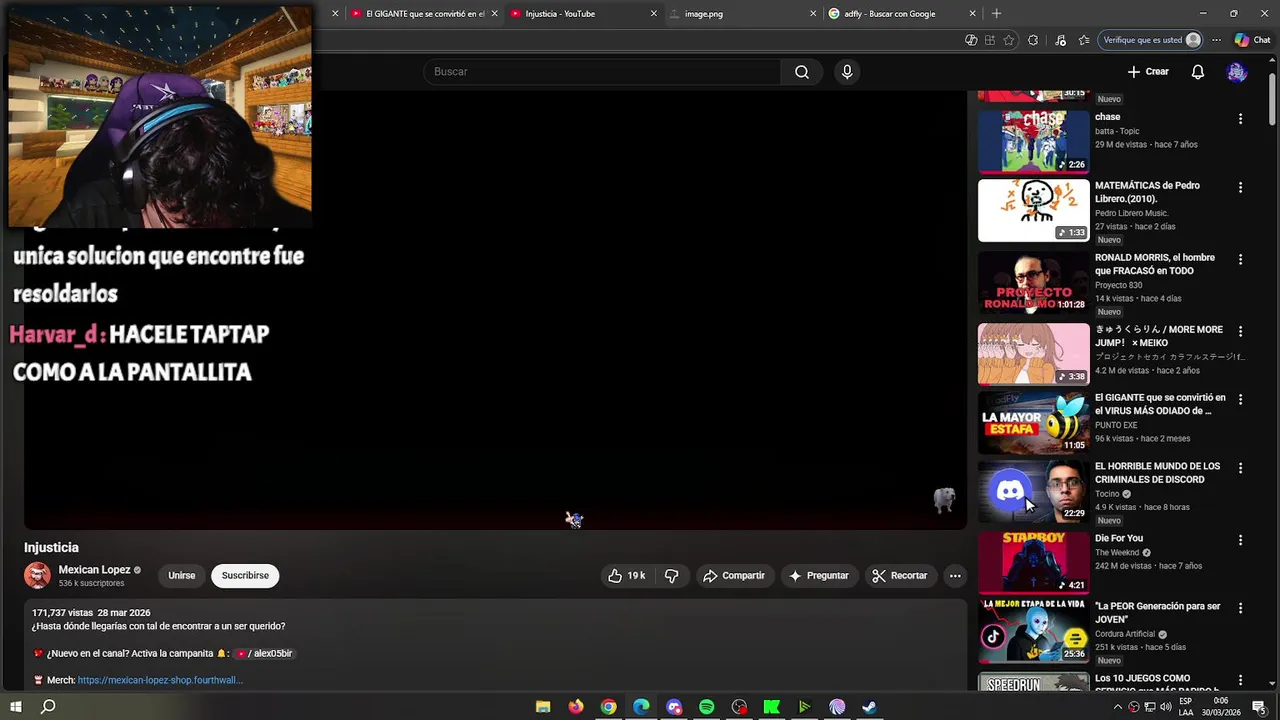Open Edge settings and more menu
The width and height of the screenshot is (1280, 720).
pos(1216,40)
